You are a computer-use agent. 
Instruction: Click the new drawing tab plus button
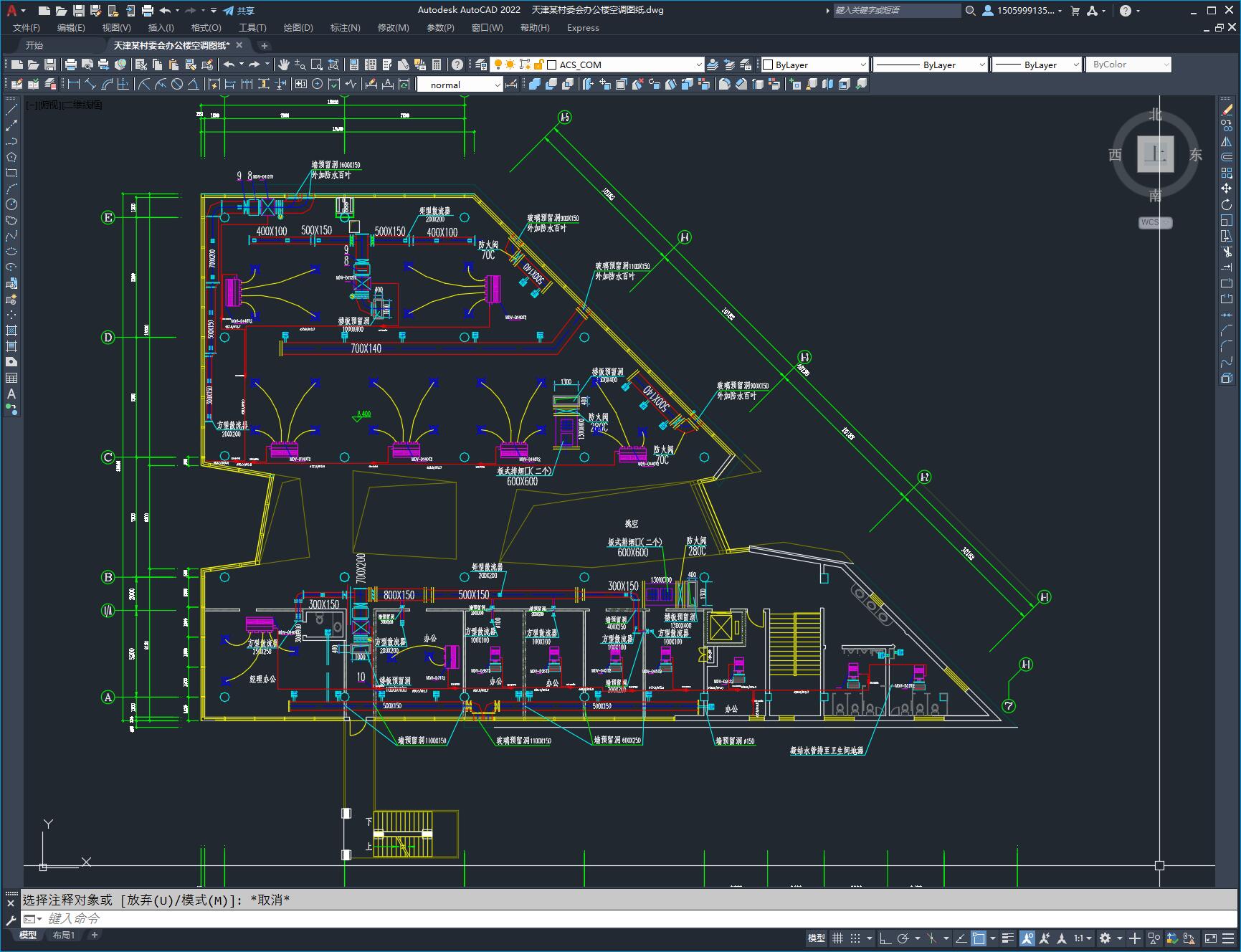click(x=264, y=45)
